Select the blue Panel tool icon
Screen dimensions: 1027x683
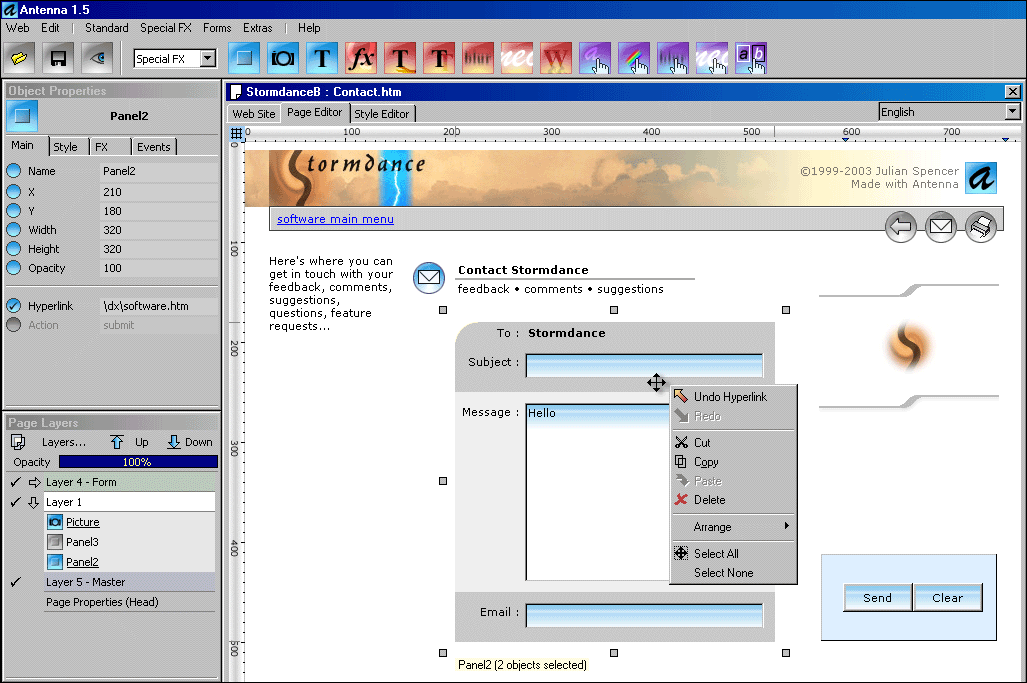243,58
